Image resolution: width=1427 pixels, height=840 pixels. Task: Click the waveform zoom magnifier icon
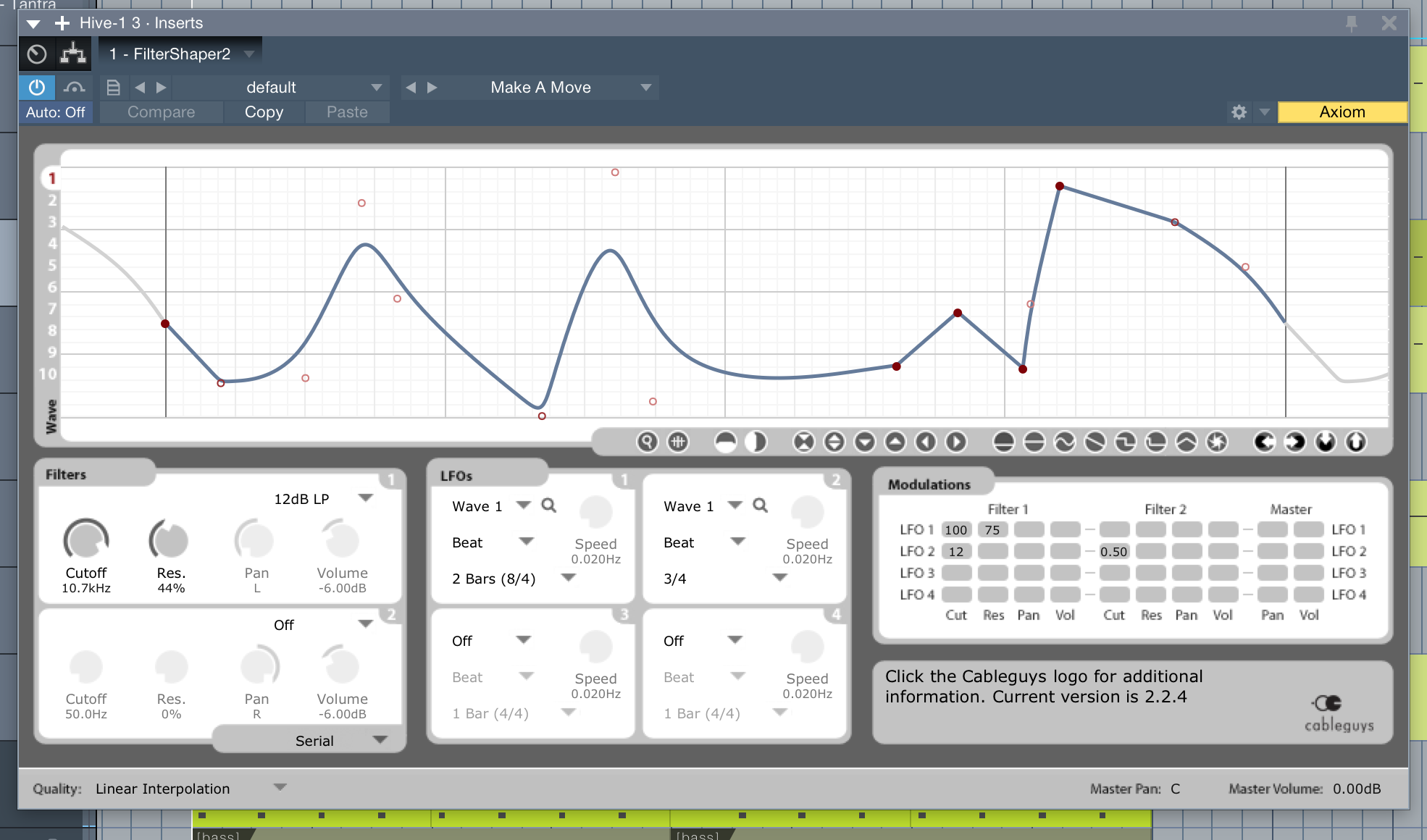[647, 442]
